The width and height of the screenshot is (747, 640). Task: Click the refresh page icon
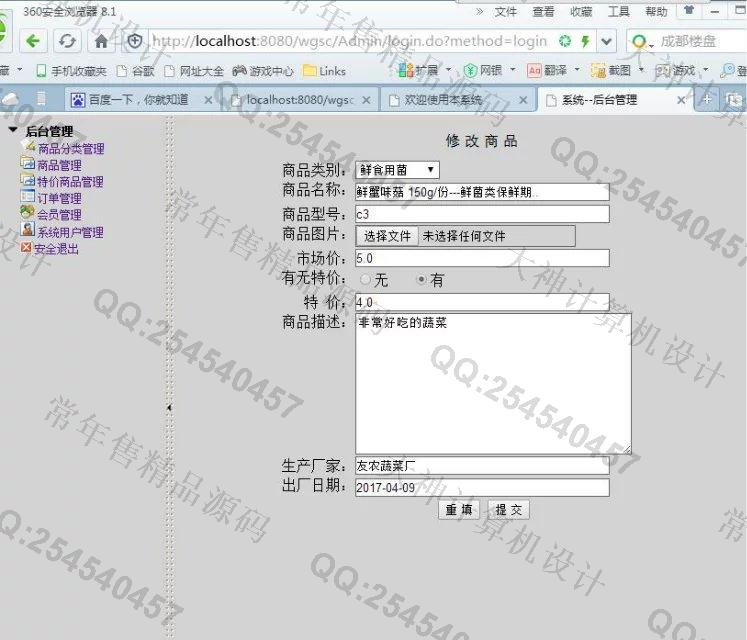(67, 42)
